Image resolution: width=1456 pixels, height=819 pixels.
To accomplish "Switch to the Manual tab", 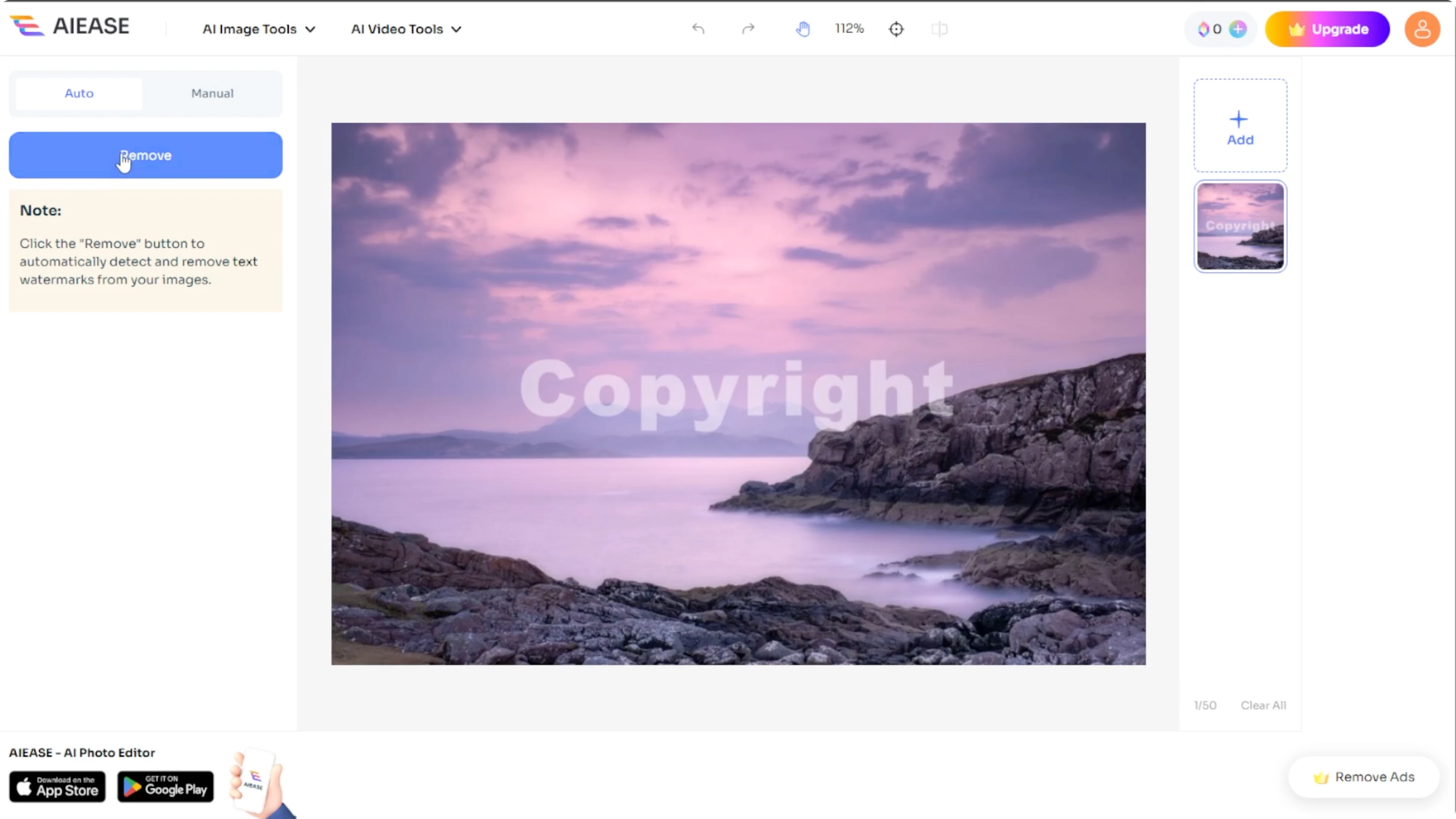I will tap(212, 93).
